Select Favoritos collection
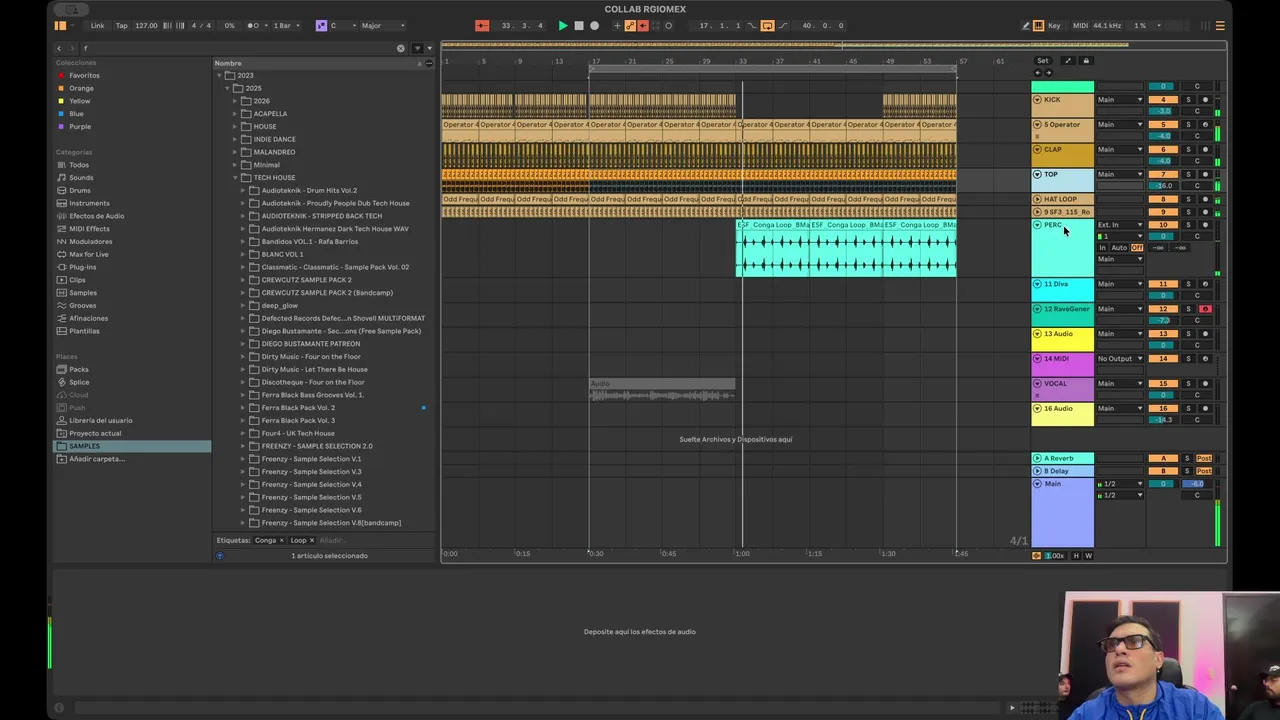This screenshot has height=720, width=1280. click(84, 75)
